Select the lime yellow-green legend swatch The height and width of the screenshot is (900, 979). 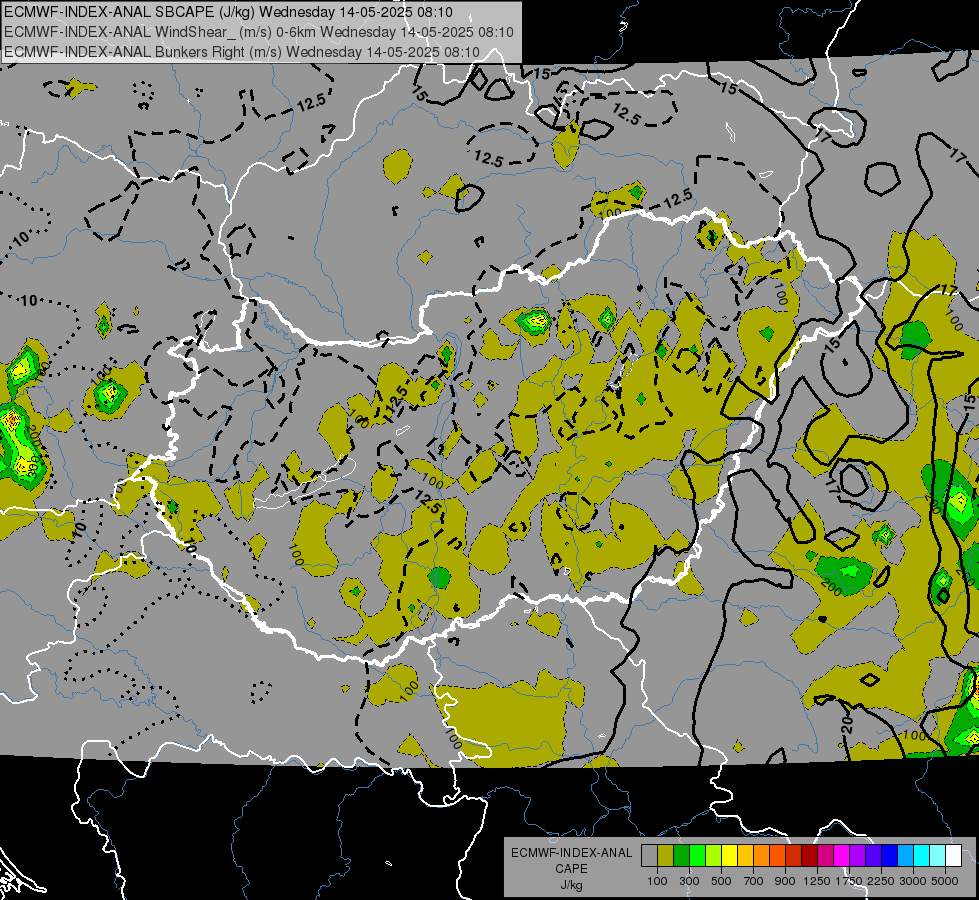714,855
